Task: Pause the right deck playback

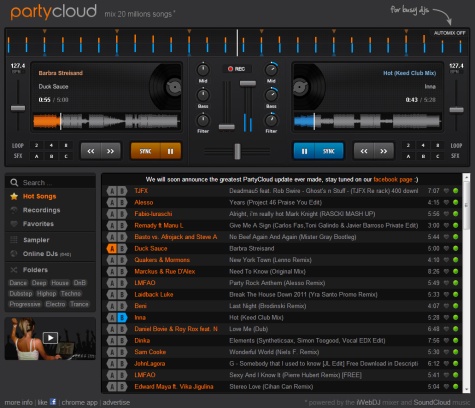Action: 304,151
